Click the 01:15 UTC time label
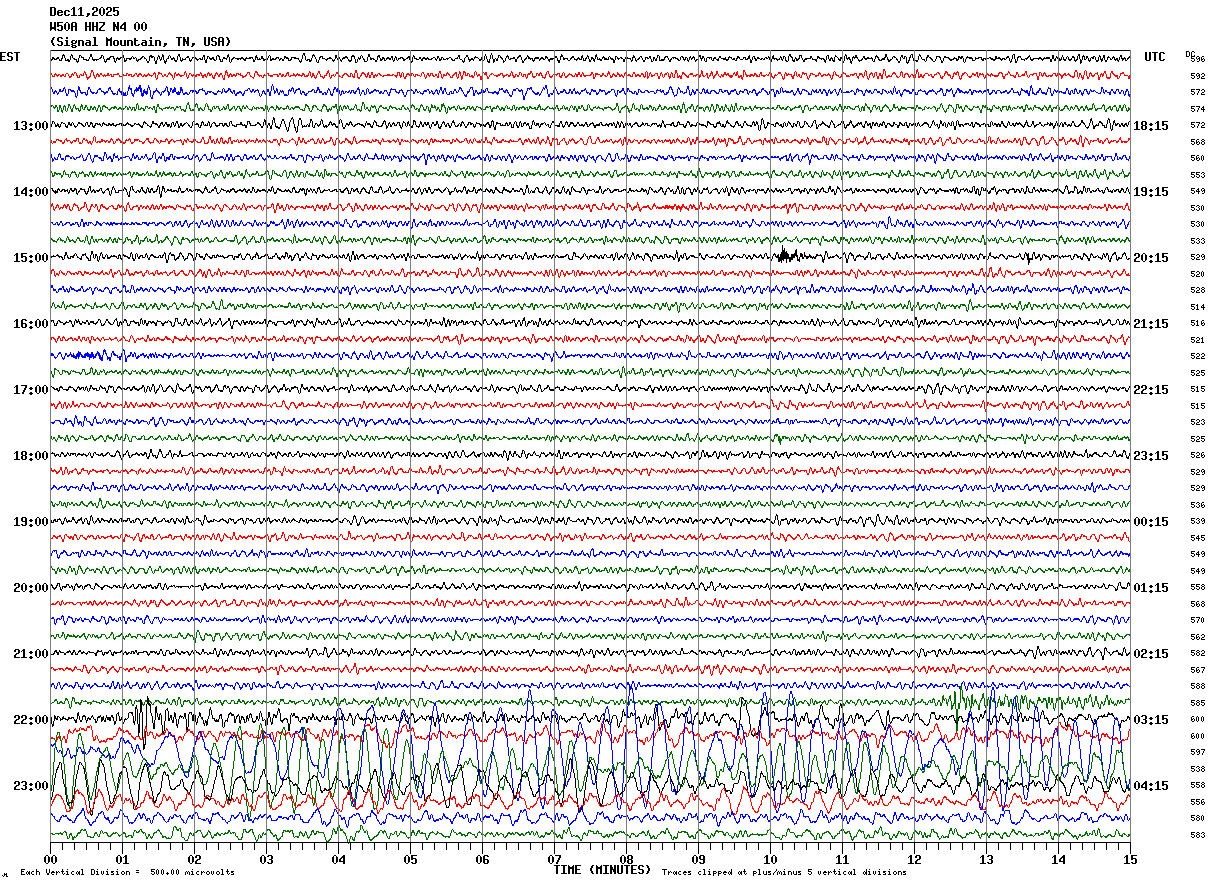The height and width of the screenshot is (886, 1210). pyautogui.click(x=1151, y=588)
